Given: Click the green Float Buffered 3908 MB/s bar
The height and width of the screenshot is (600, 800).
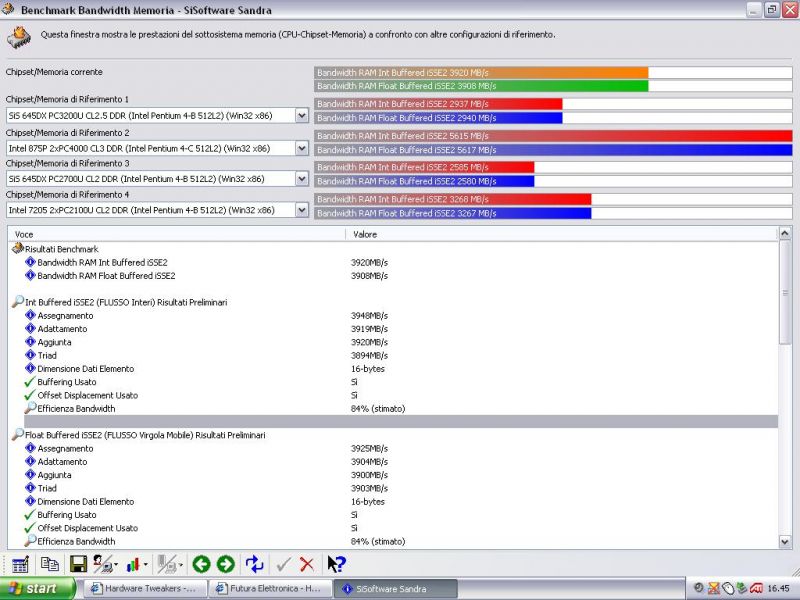Looking at the screenshot, I should (x=481, y=86).
